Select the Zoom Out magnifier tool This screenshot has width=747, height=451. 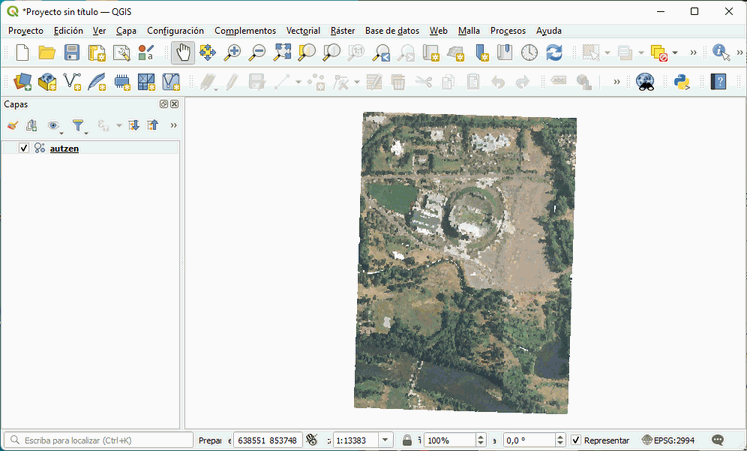(257, 52)
